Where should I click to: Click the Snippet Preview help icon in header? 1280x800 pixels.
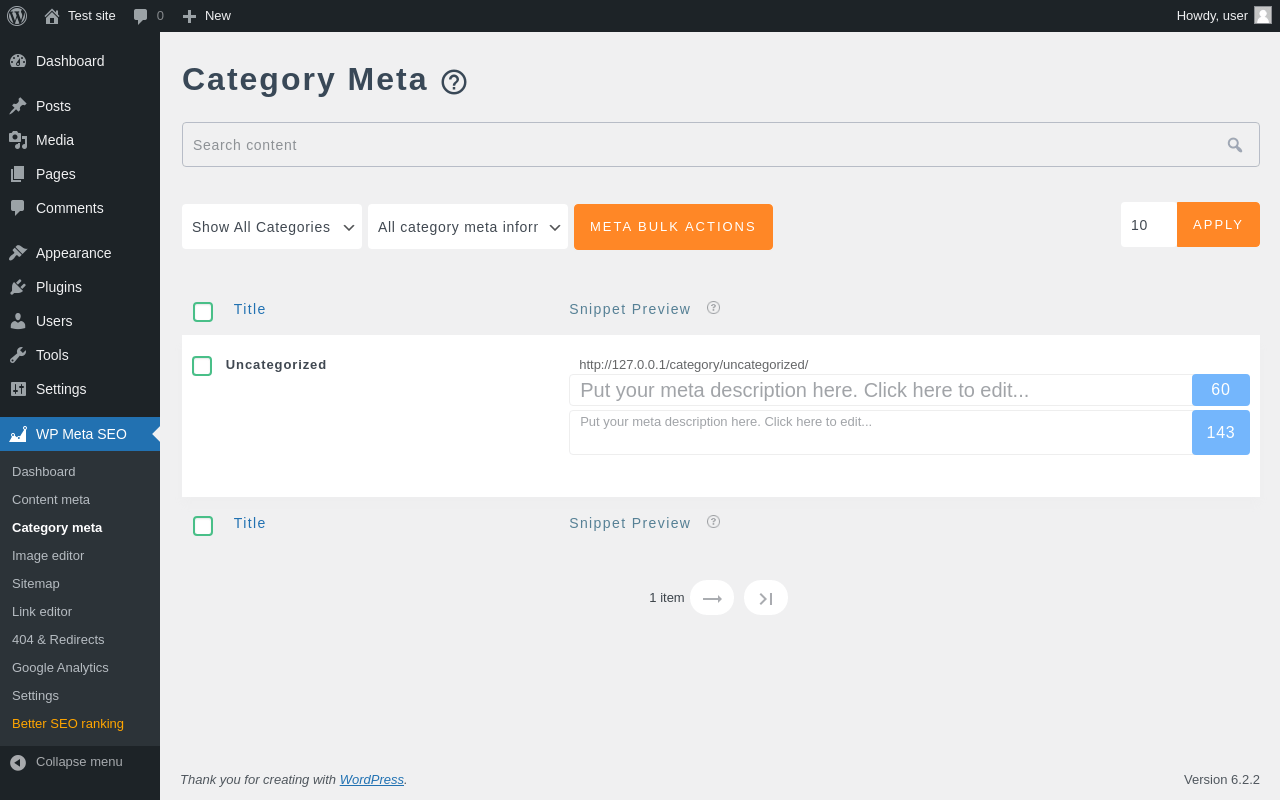tap(713, 308)
